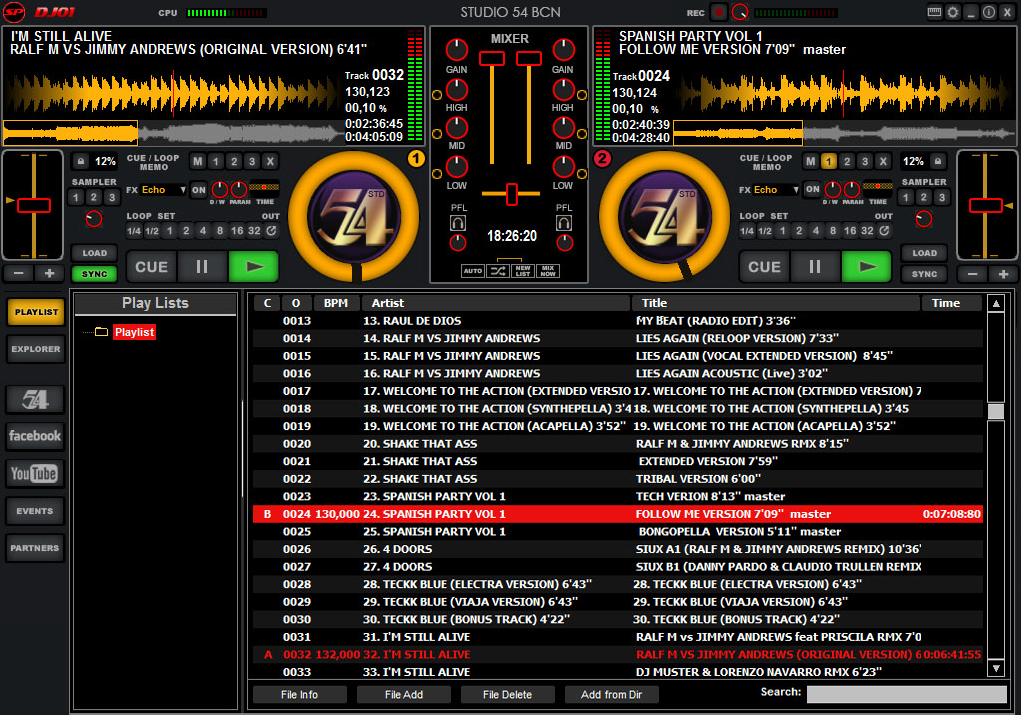Toggle the FX ON switch on deck 2

point(810,190)
